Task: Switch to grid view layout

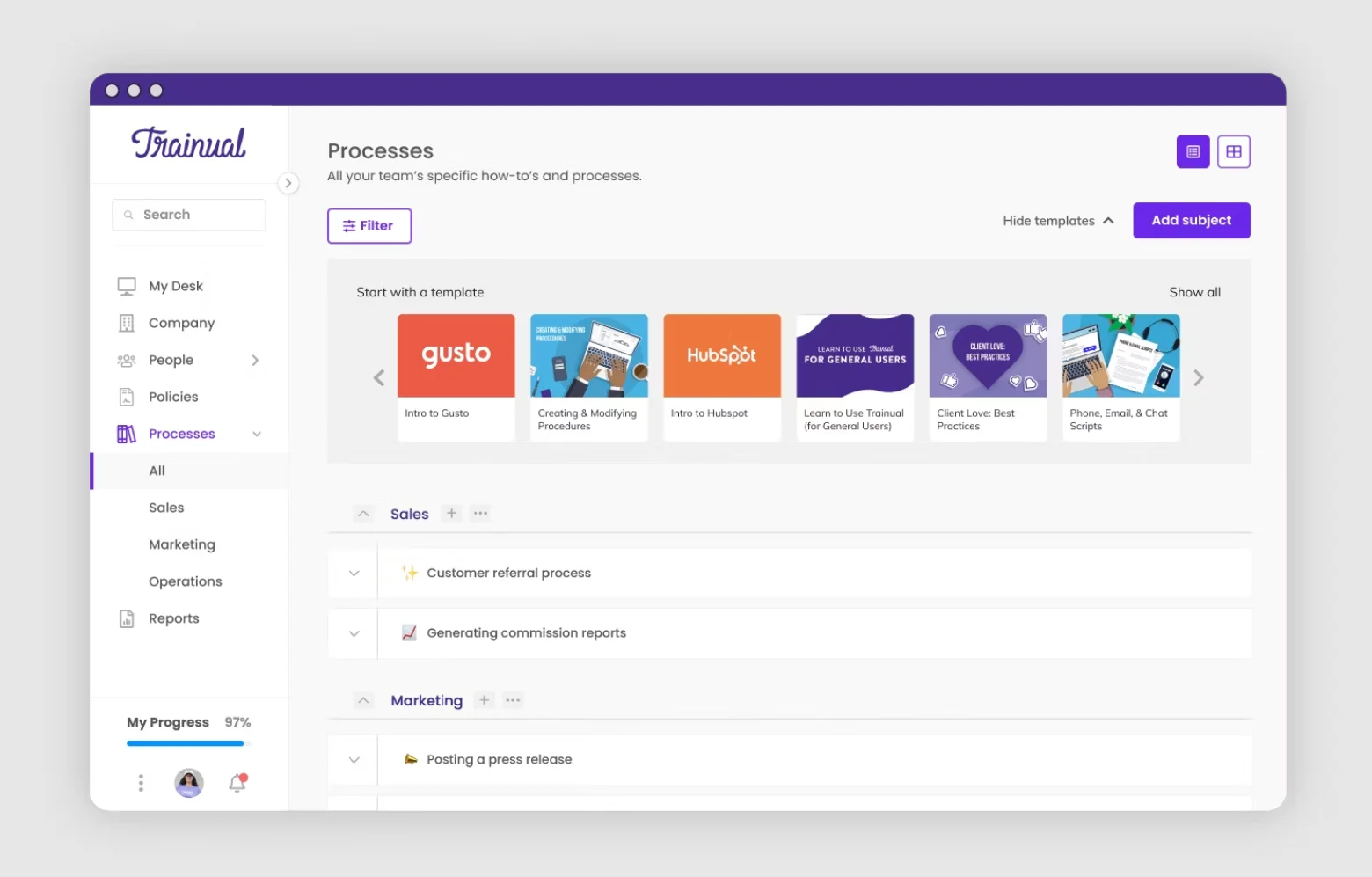Action: (1233, 150)
